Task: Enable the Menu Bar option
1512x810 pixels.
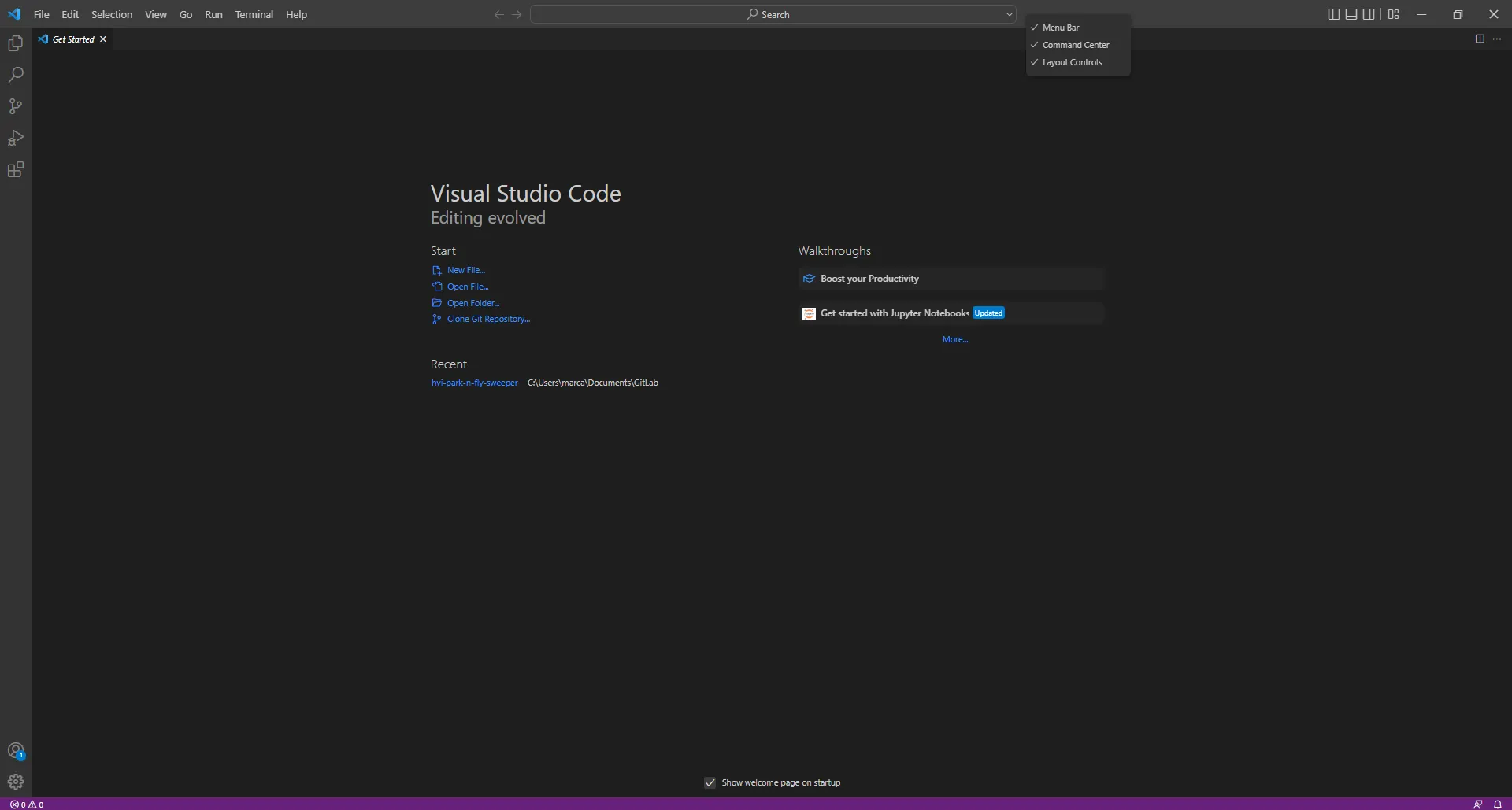Action: (1061, 28)
